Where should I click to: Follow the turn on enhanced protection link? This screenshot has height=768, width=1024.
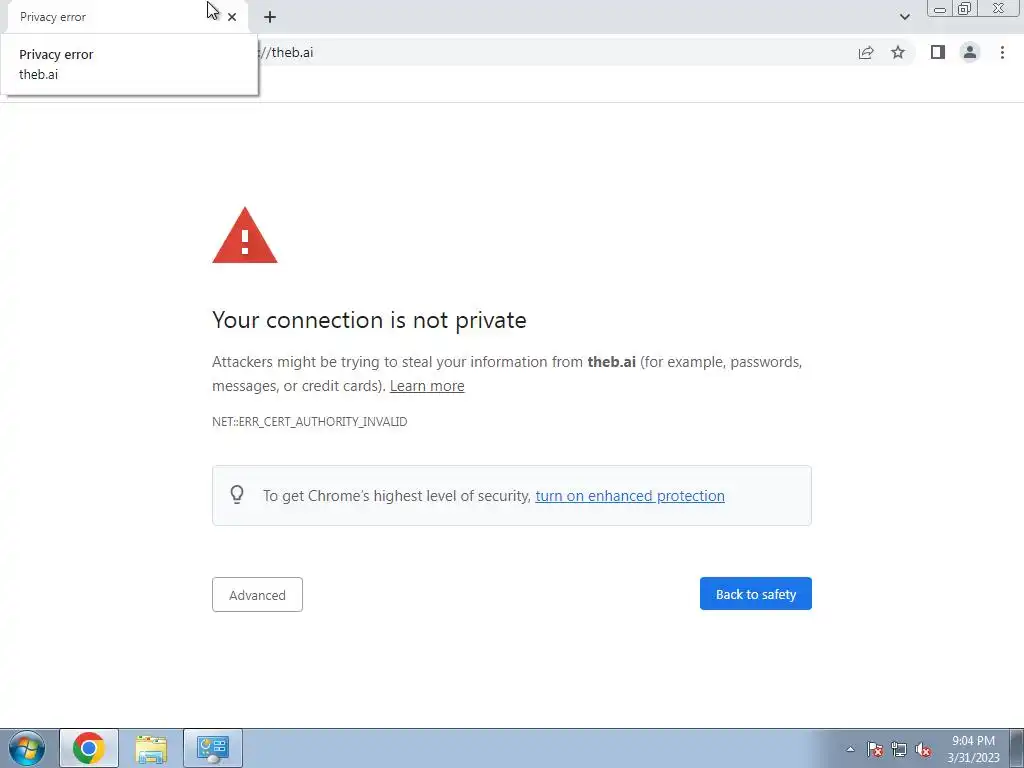click(630, 496)
